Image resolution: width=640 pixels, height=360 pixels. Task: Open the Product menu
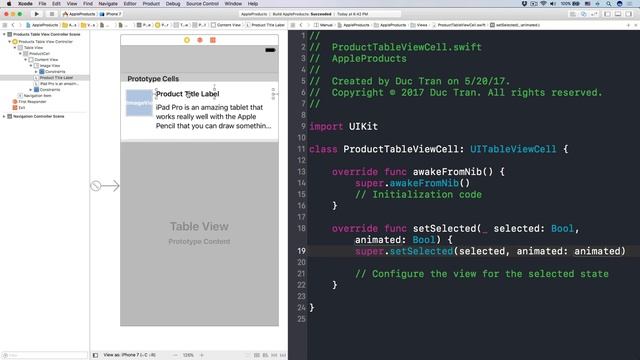tap(151, 4)
